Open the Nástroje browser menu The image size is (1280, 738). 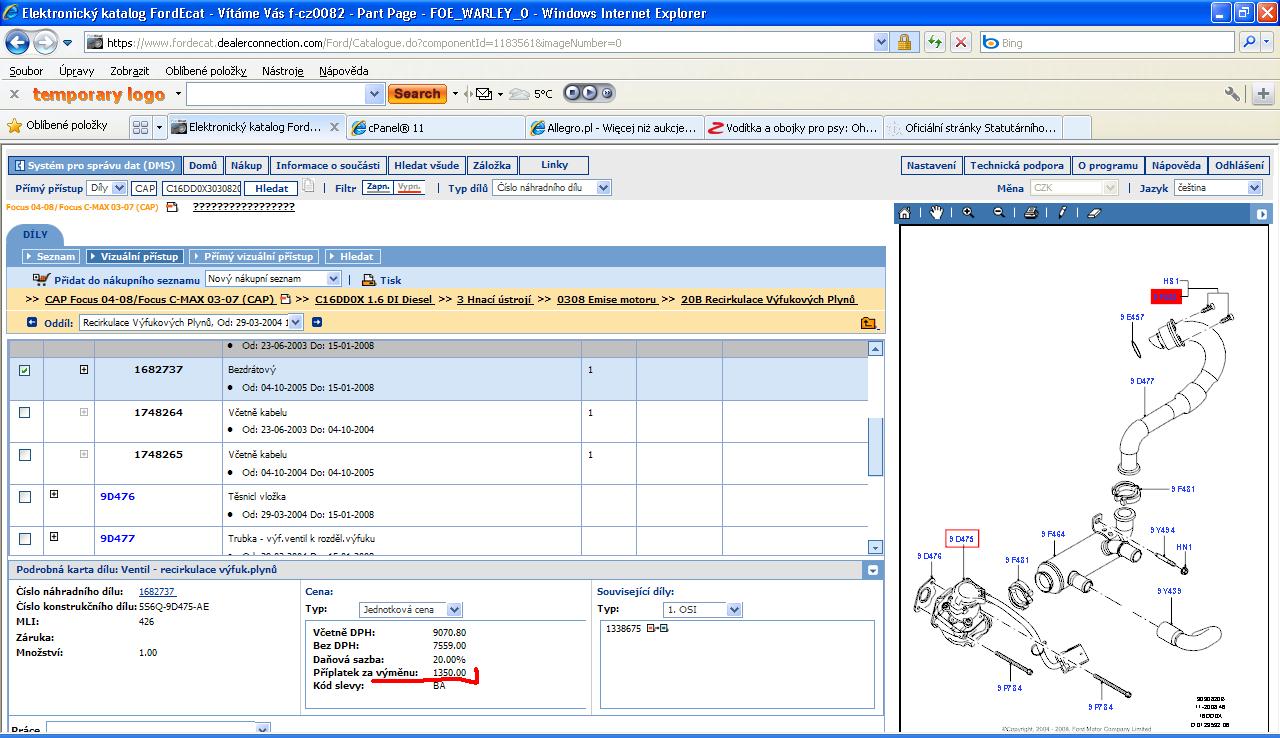[x=282, y=71]
